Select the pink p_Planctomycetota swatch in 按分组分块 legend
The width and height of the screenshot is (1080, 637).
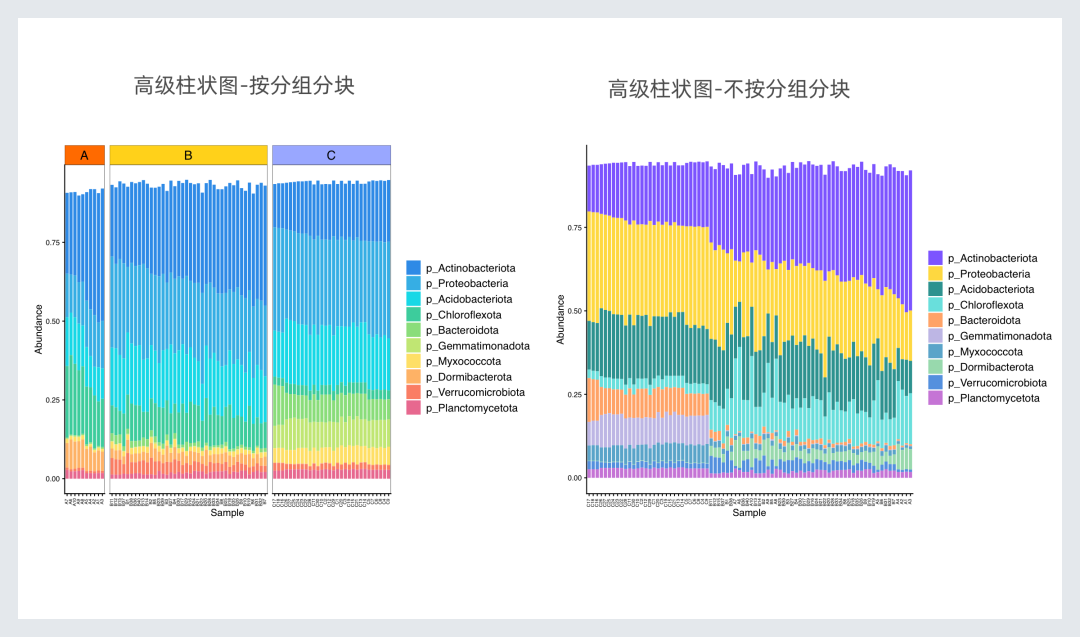click(413, 408)
